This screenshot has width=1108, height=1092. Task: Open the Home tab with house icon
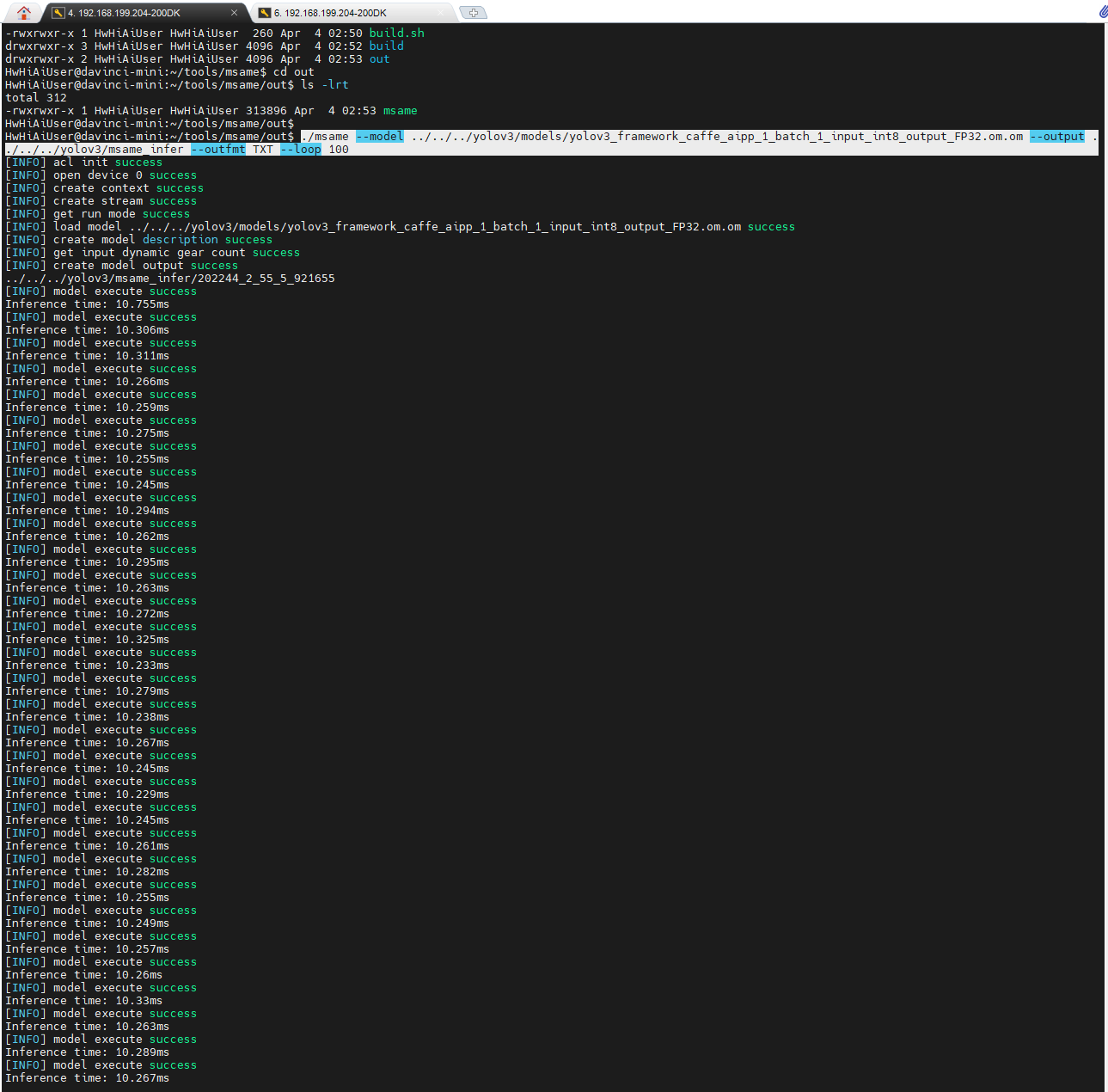tap(23, 12)
